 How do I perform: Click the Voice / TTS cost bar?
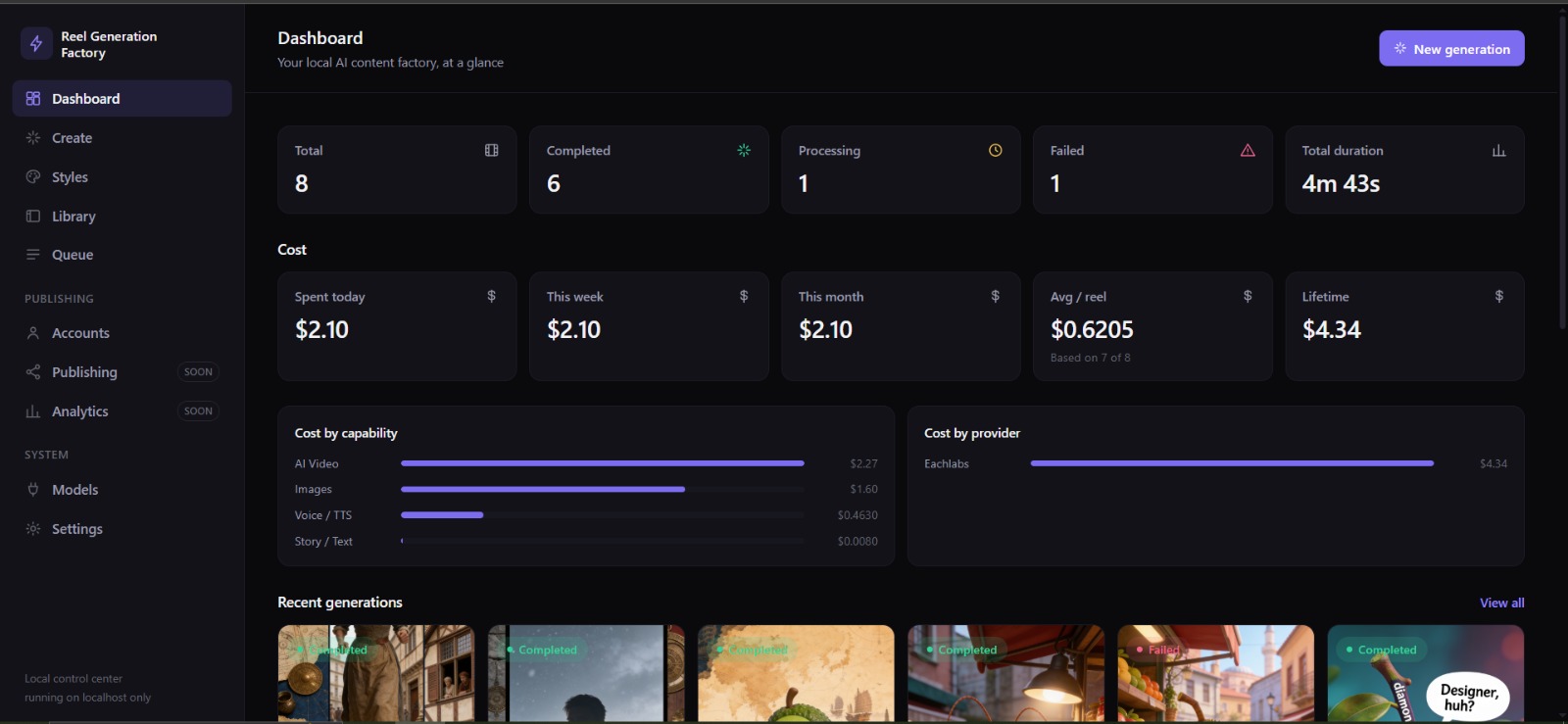point(603,515)
